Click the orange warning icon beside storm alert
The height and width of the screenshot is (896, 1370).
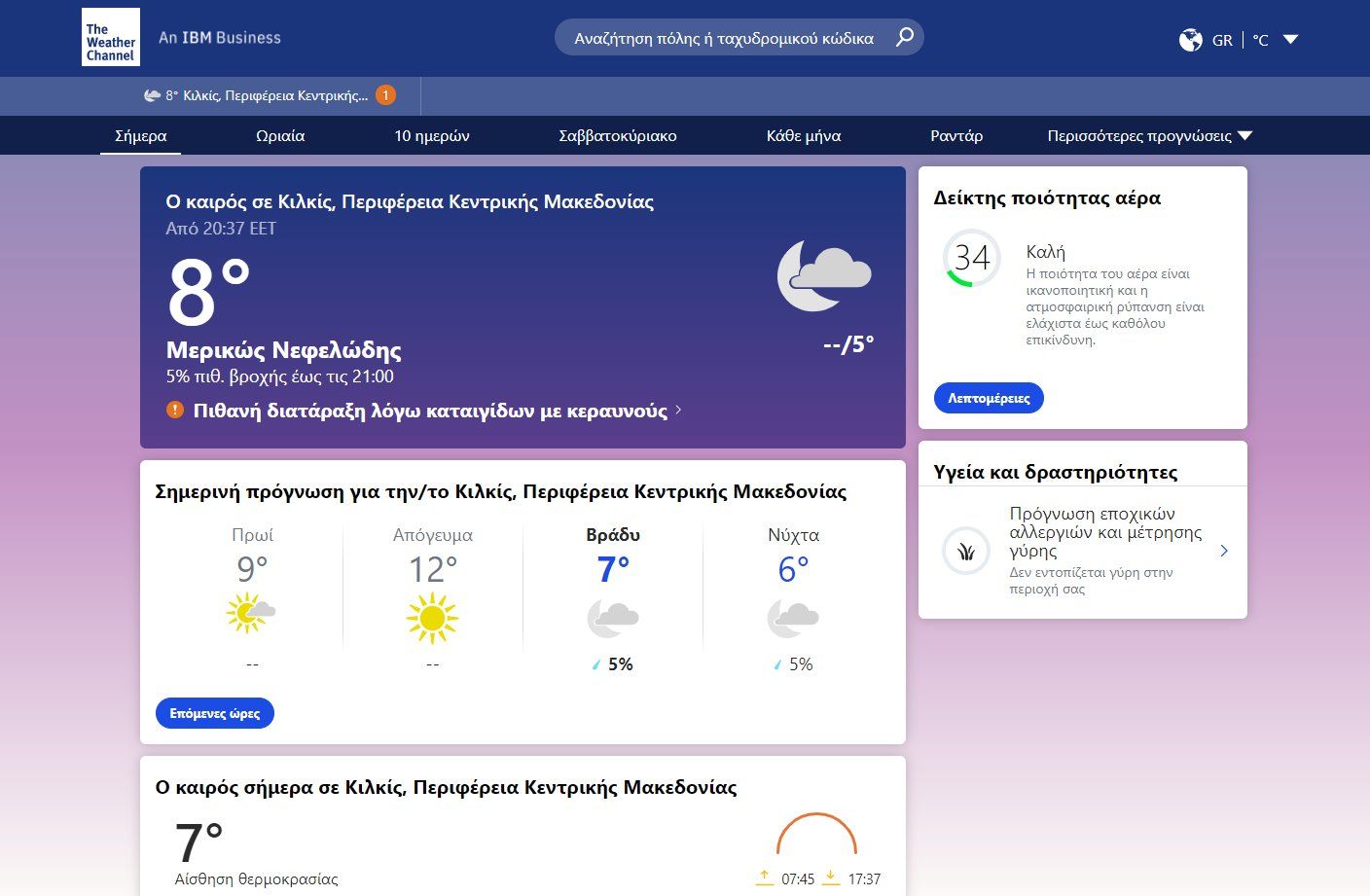click(175, 410)
